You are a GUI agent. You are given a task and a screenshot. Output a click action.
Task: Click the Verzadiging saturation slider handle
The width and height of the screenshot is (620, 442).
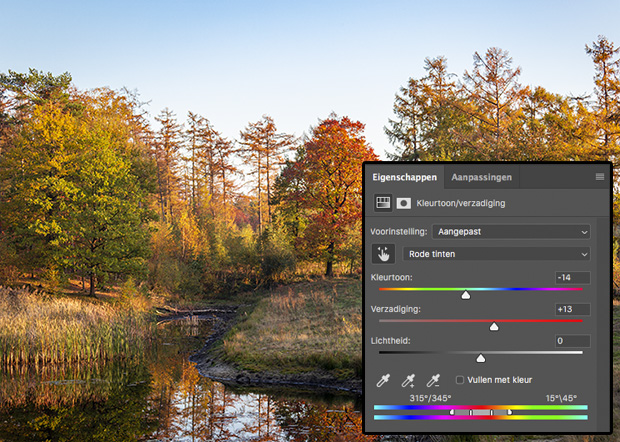(494, 327)
